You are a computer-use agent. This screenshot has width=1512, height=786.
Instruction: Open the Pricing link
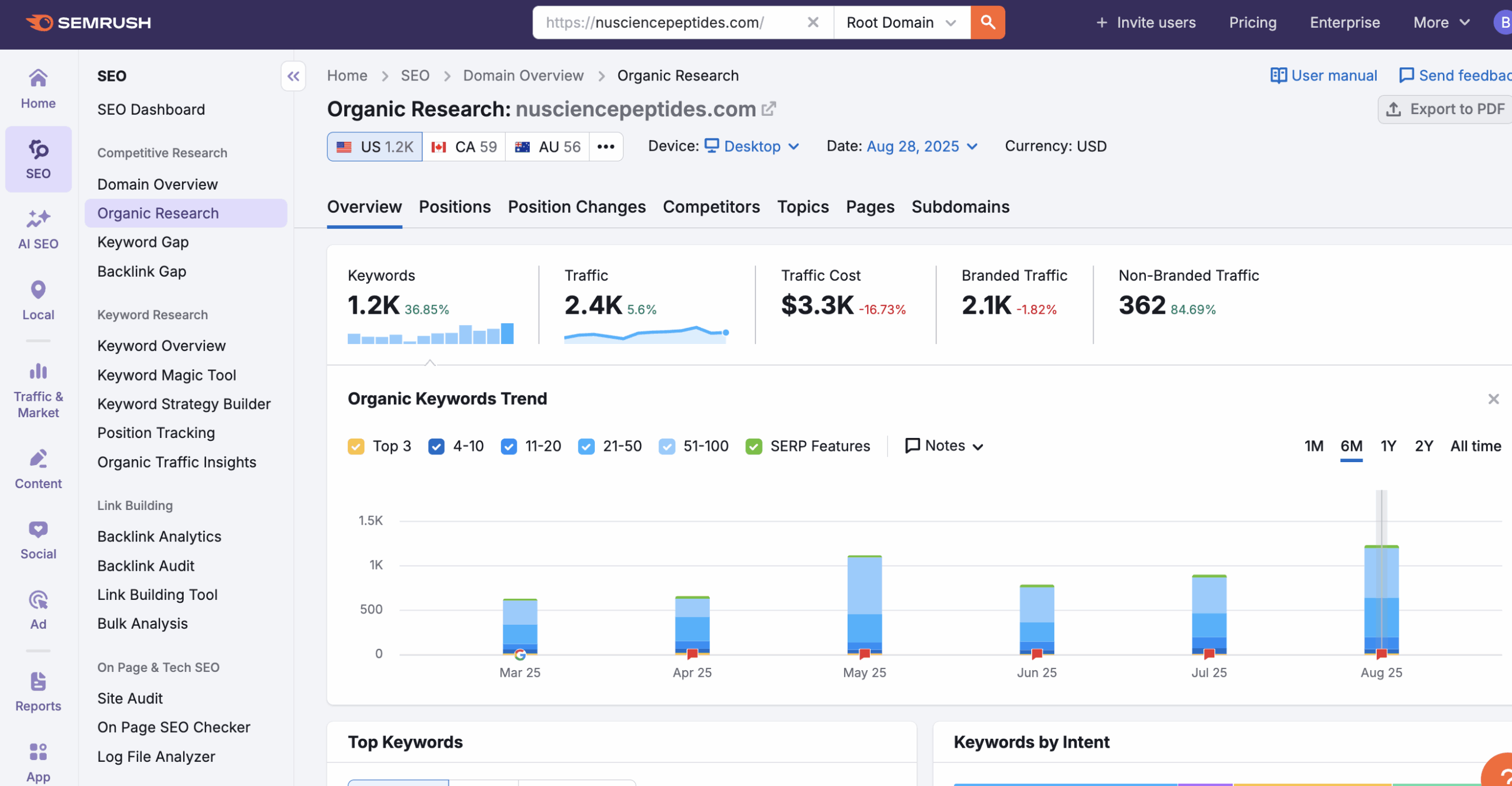pos(1253,22)
